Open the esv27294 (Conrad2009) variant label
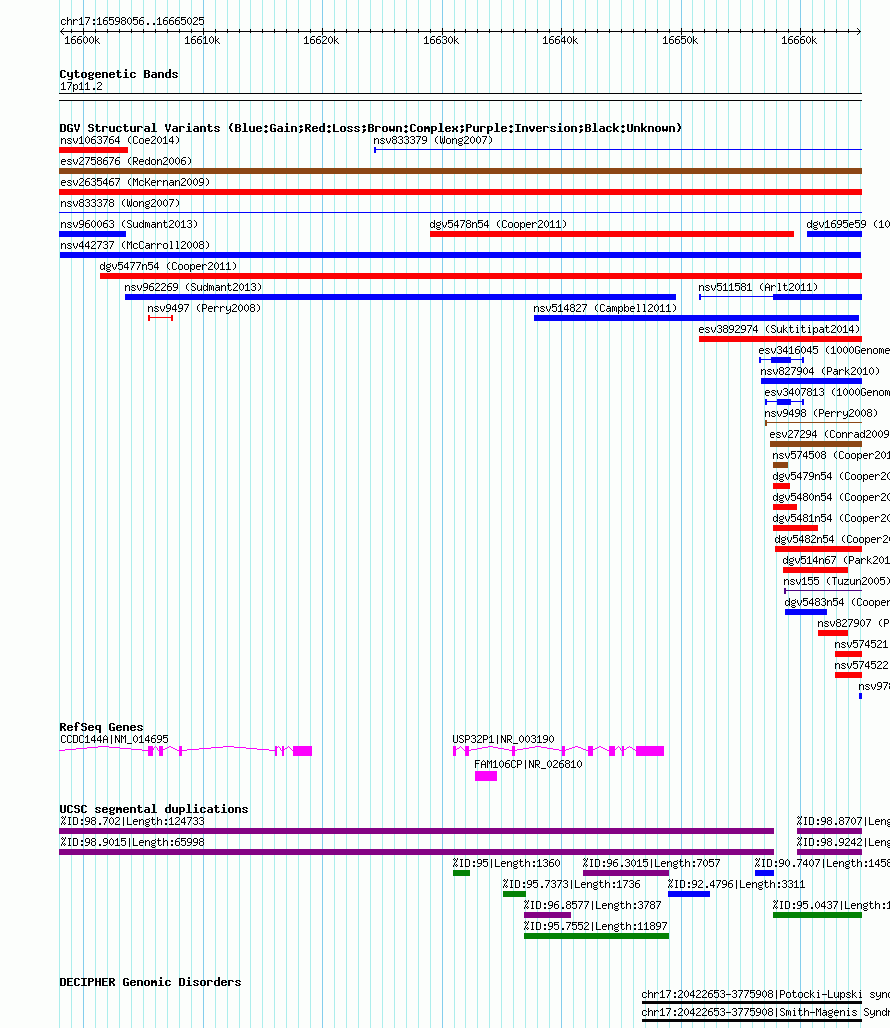Image resolution: width=890 pixels, height=1028 pixels. [x=829, y=434]
